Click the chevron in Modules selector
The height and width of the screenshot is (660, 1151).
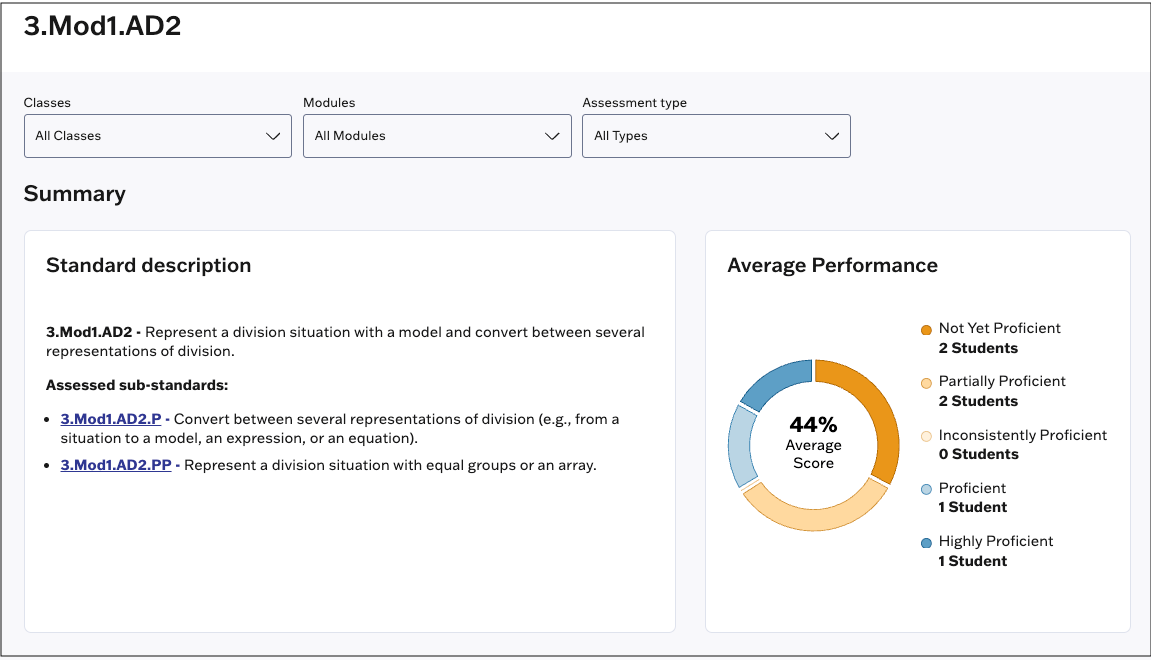pyautogui.click(x=552, y=136)
